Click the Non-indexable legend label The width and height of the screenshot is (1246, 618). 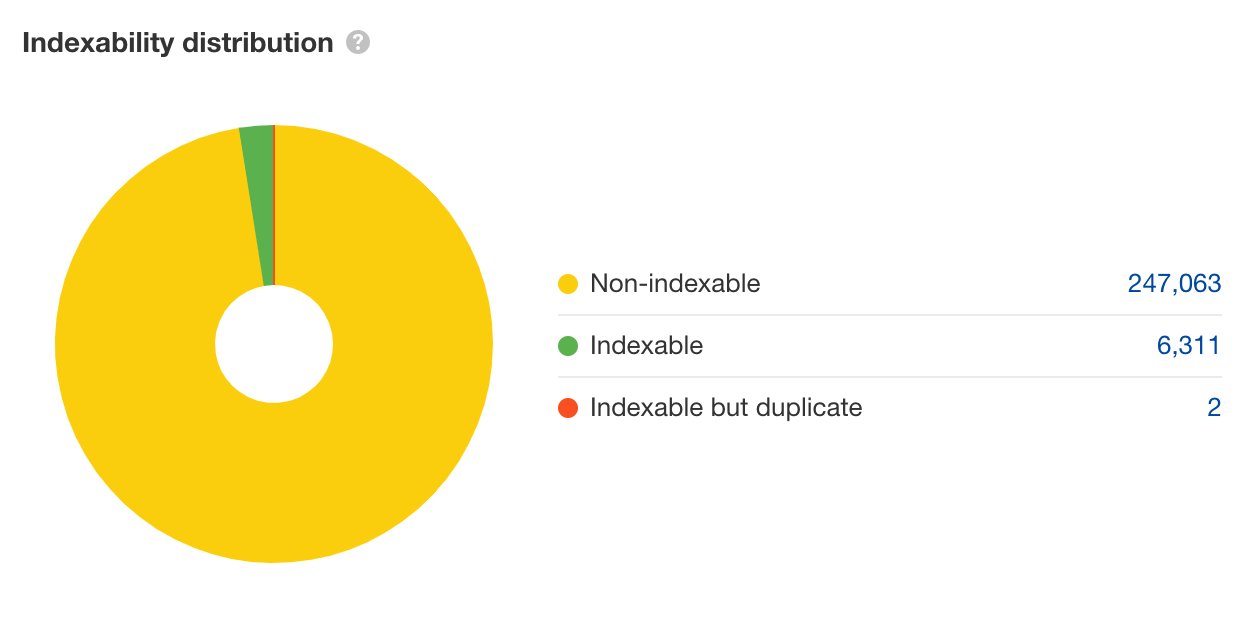pyautogui.click(x=675, y=284)
